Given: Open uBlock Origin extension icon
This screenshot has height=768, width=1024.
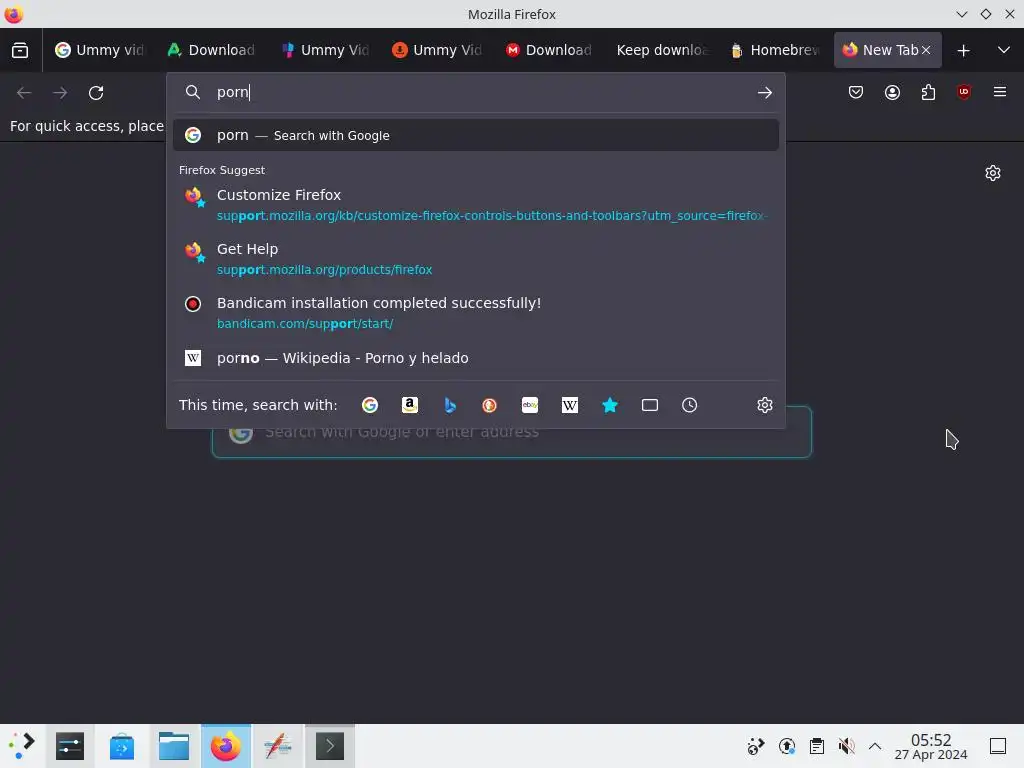Looking at the screenshot, I should point(964,92).
